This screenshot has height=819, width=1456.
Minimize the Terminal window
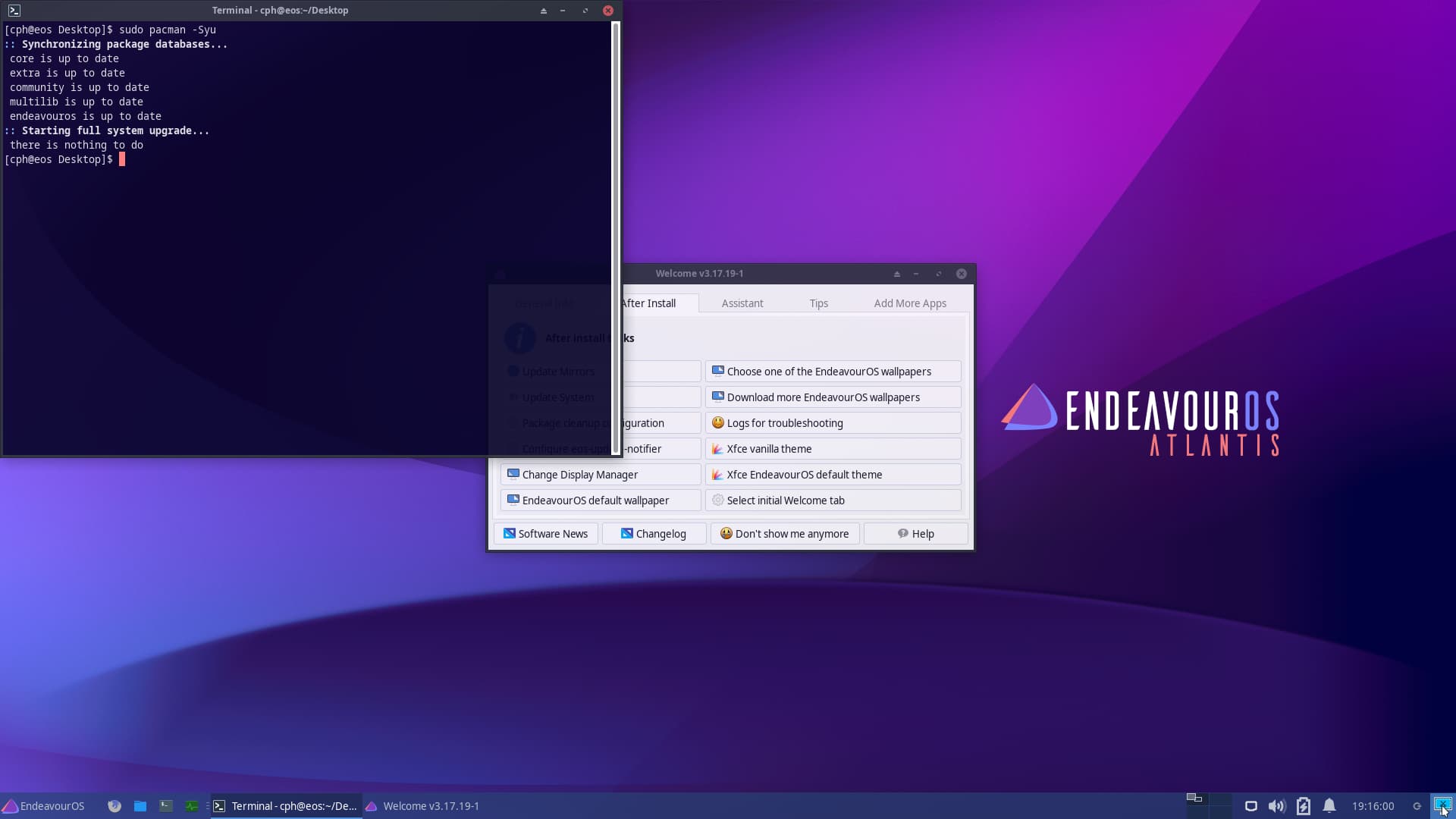click(563, 11)
